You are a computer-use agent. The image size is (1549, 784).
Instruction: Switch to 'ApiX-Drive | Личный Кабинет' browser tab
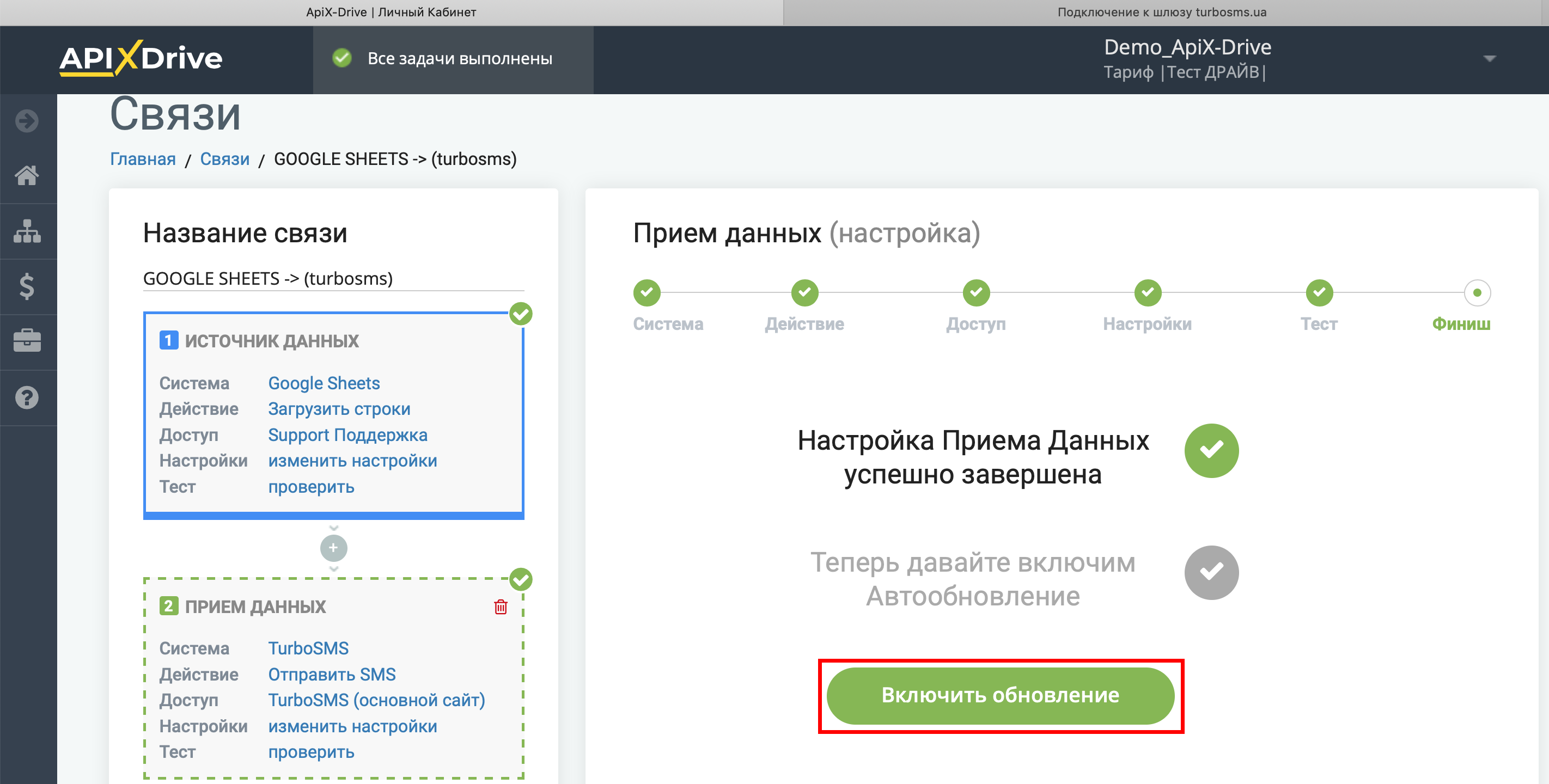(x=391, y=12)
